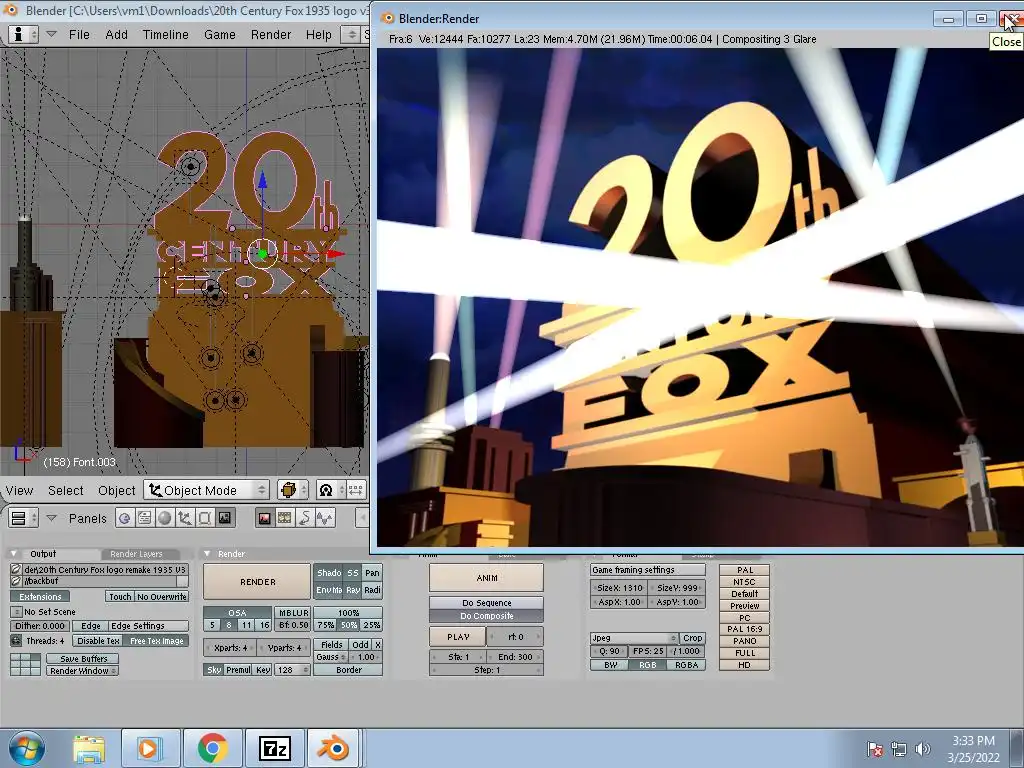Toggle Ray tracing option
The height and width of the screenshot is (768, 1024).
353,590
